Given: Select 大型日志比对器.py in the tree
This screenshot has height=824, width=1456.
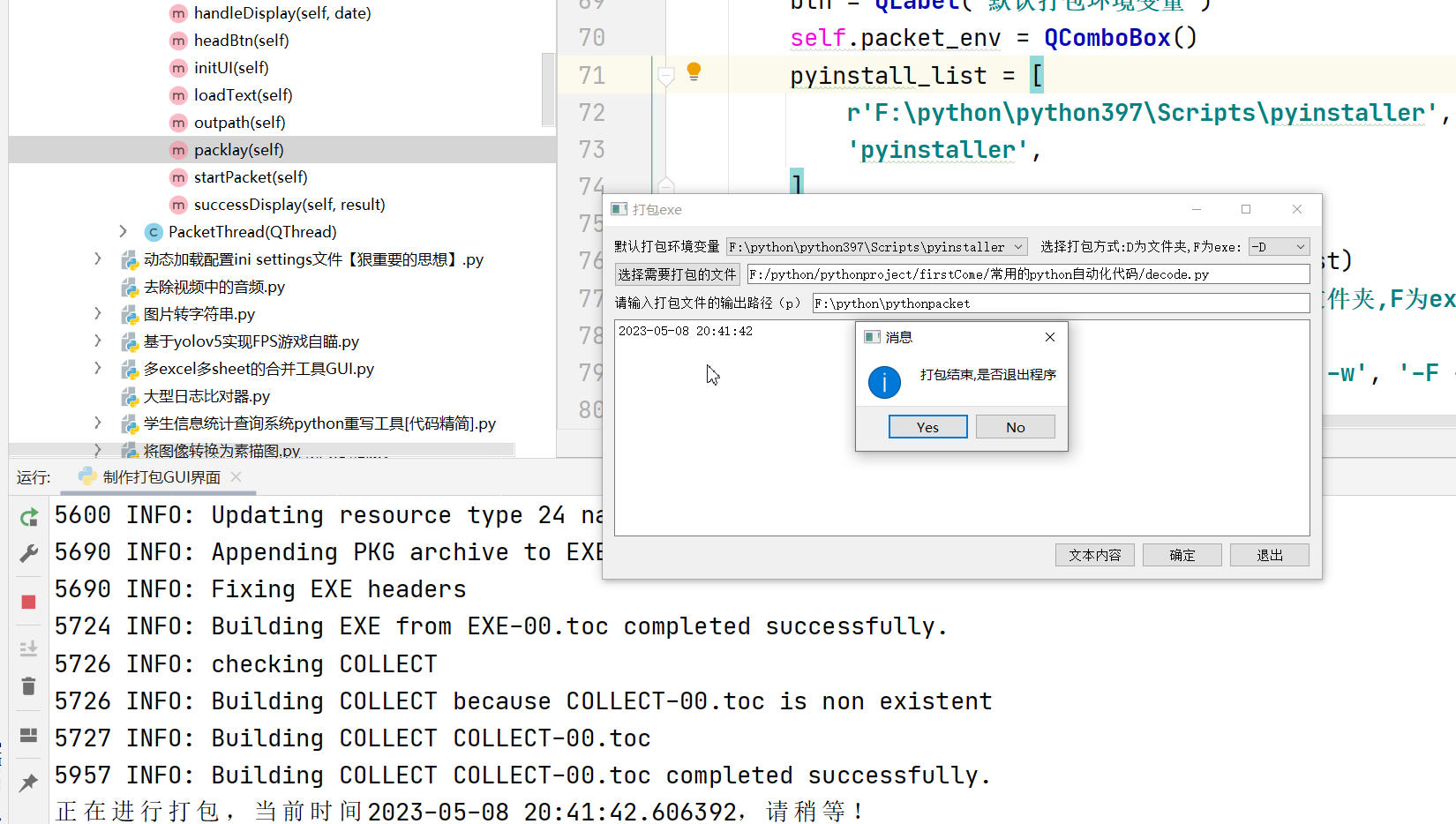Looking at the screenshot, I should pos(206,397).
